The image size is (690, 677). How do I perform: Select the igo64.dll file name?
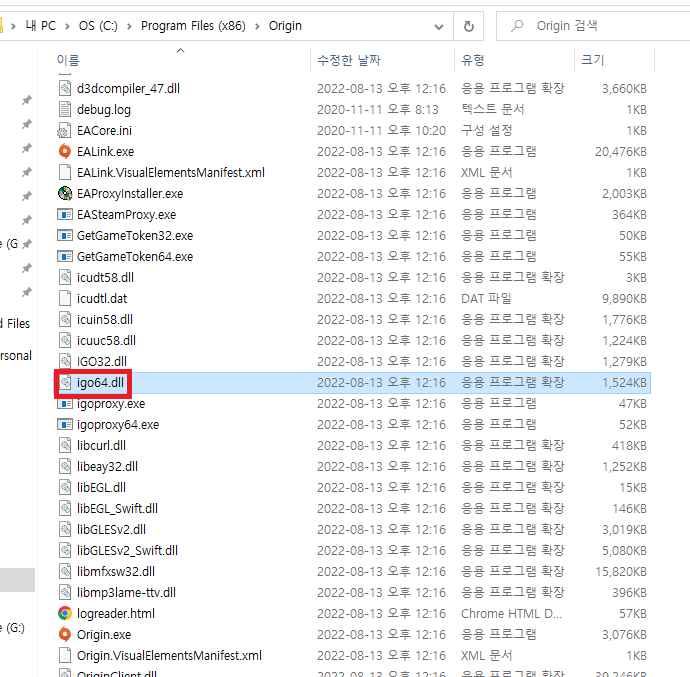pyautogui.click(x=100, y=383)
